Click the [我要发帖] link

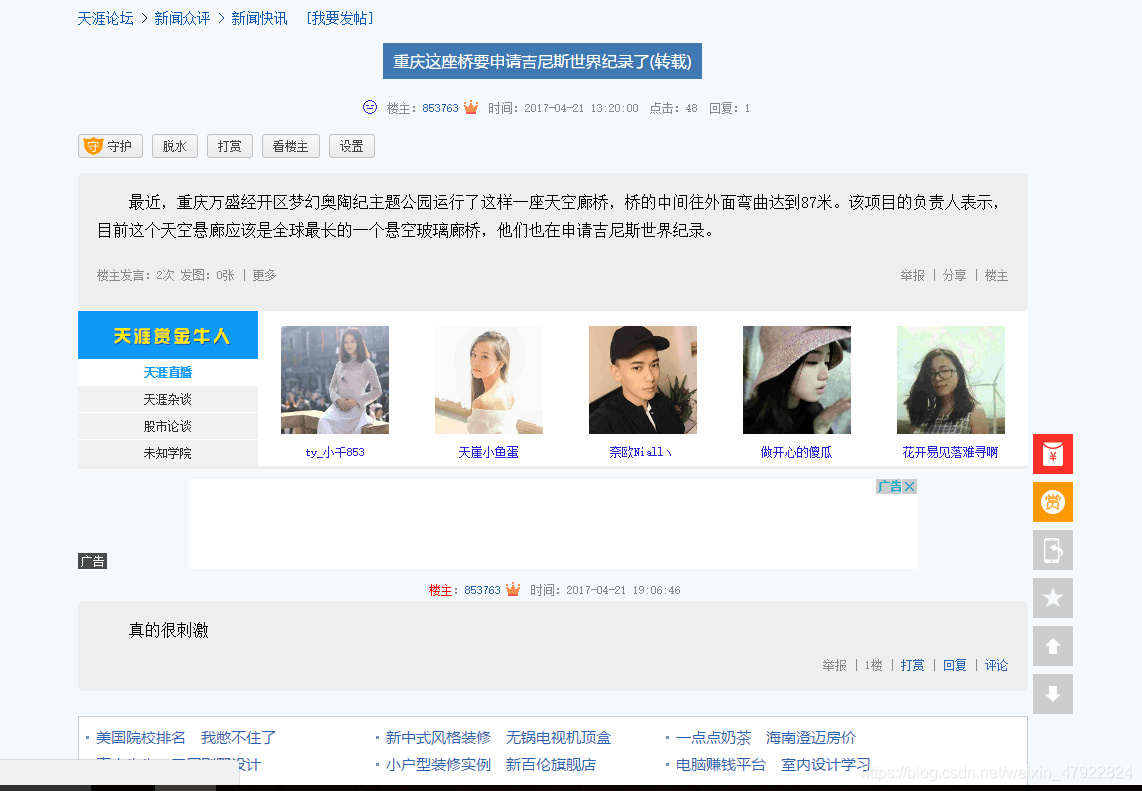[x=340, y=18]
